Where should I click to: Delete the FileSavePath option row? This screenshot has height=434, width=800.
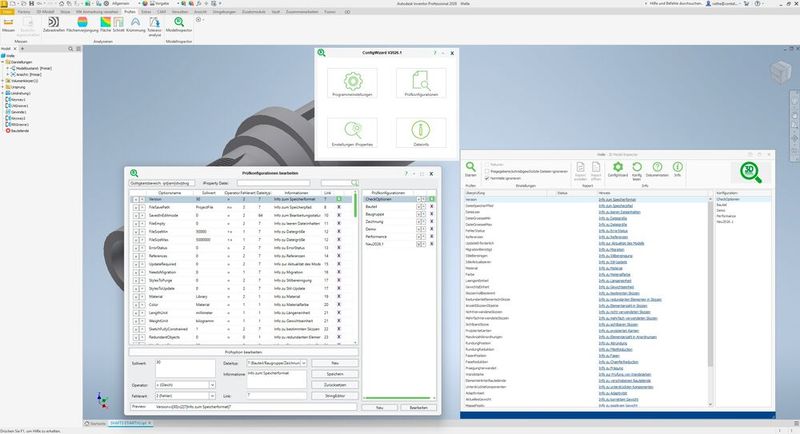pyautogui.click(x=339, y=208)
